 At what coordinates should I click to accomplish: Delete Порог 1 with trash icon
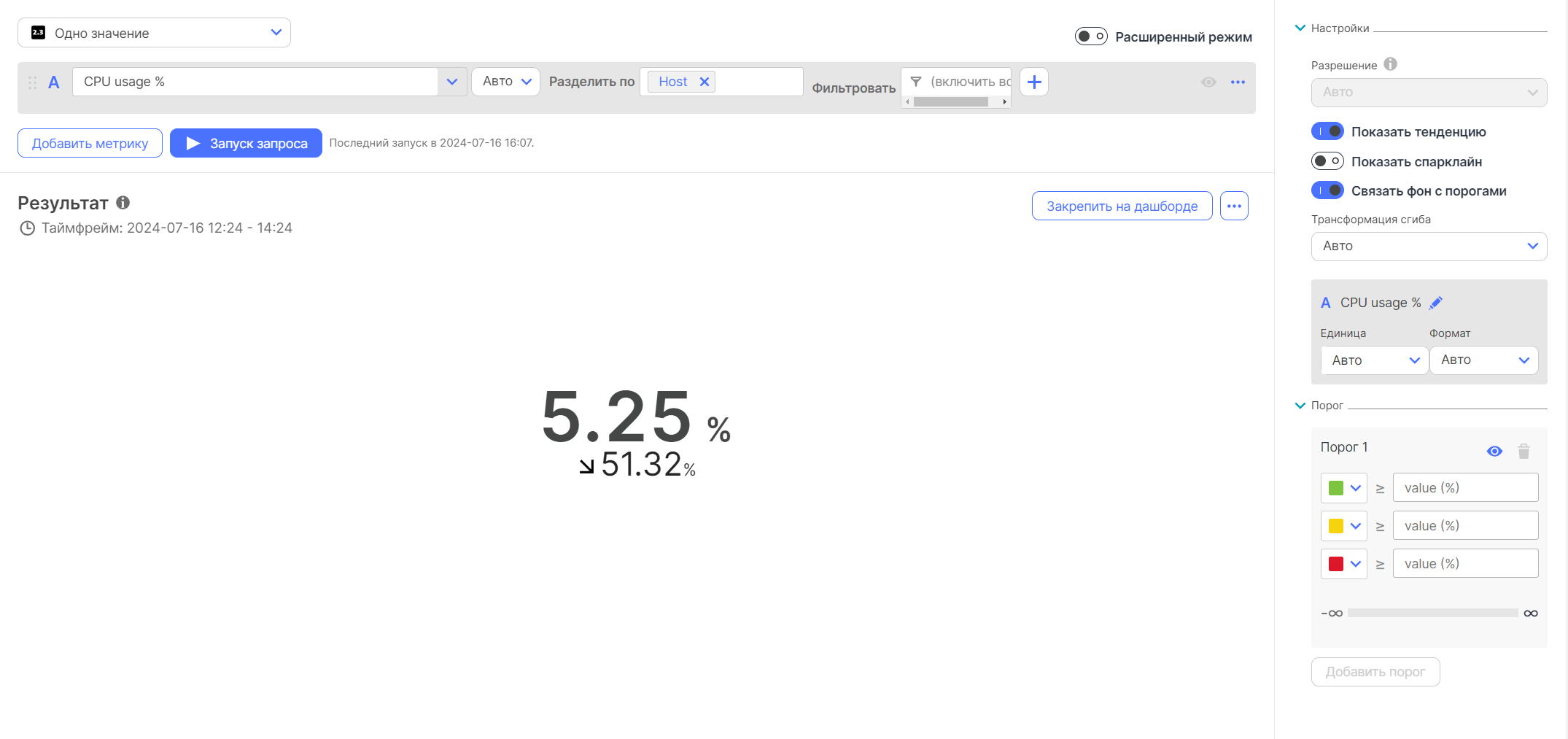(1524, 452)
